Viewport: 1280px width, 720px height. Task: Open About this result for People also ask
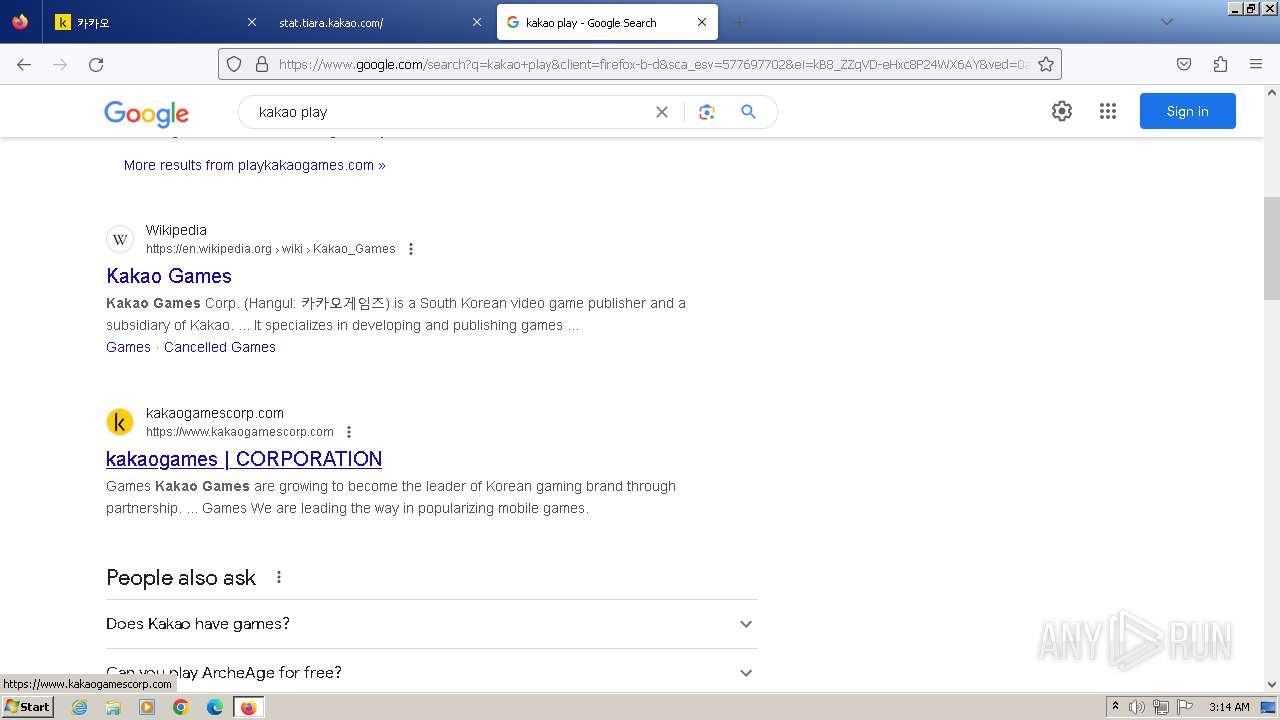[x=279, y=577]
